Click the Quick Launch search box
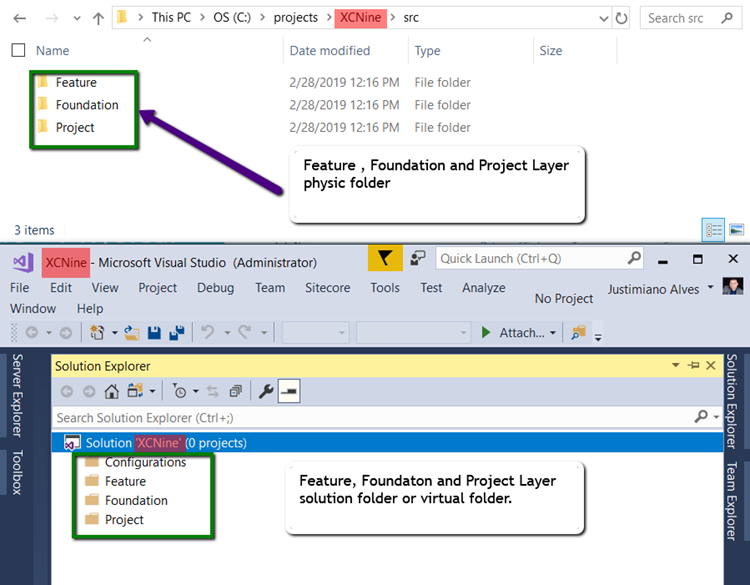The height and width of the screenshot is (585, 750). coord(539,259)
